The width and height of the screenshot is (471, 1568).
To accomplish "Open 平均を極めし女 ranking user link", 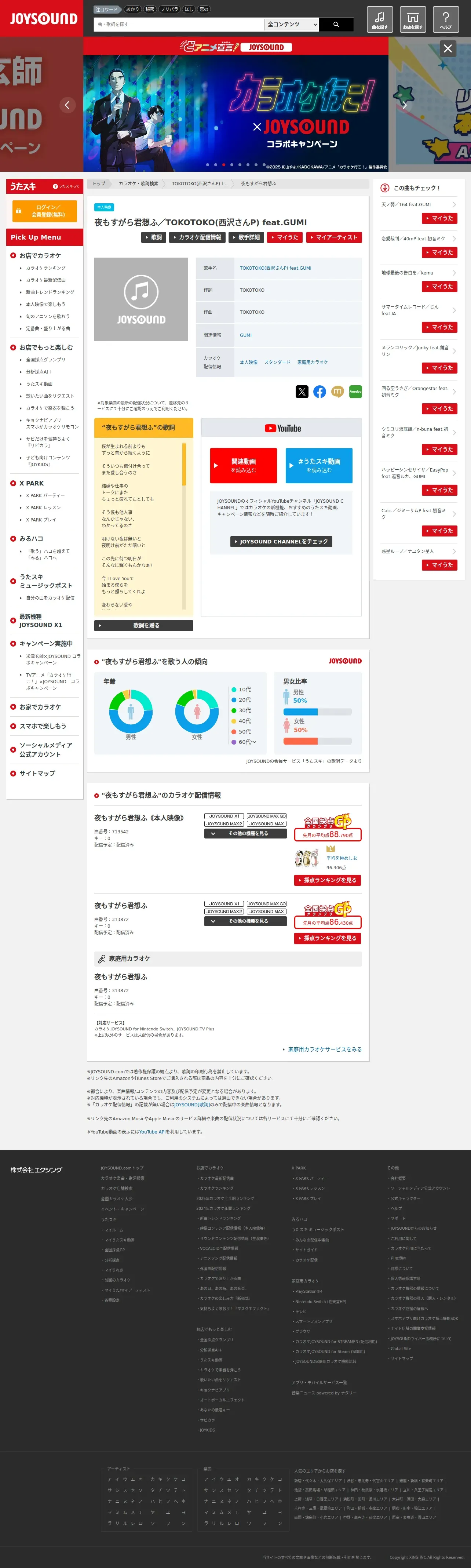I will [x=342, y=858].
